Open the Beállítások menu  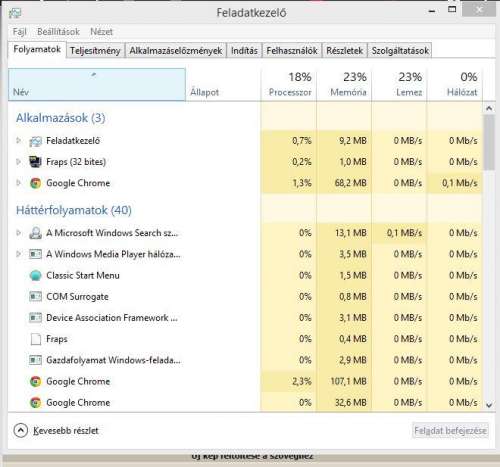pyautogui.click(x=58, y=32)
